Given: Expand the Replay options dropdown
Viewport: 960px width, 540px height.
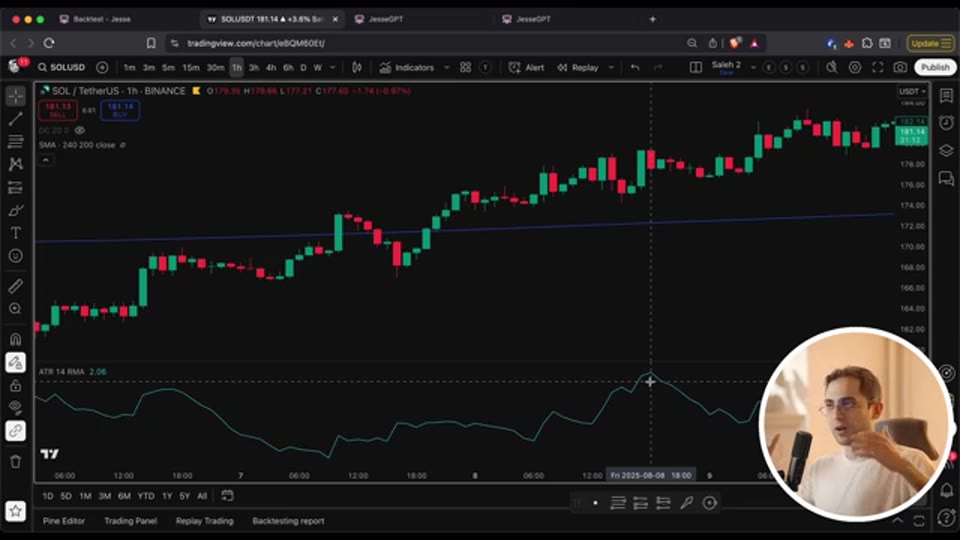Looking at the screenshot, I should click(x=611, y=67).
